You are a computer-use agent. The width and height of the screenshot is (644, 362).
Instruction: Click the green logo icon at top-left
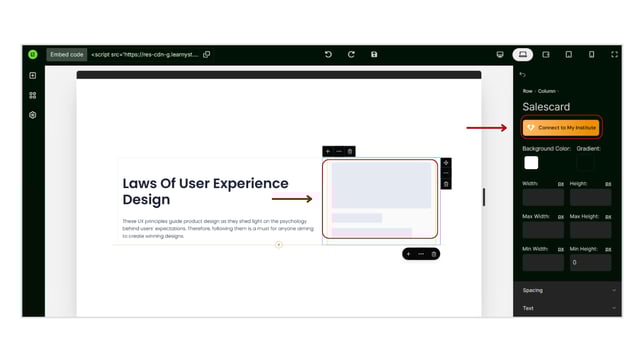point(33,54)
